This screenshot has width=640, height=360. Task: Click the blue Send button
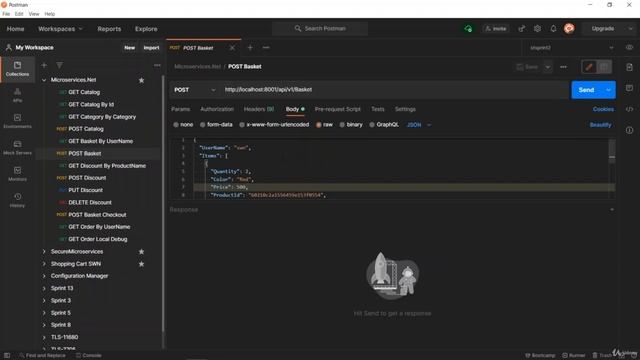point(587,90)
